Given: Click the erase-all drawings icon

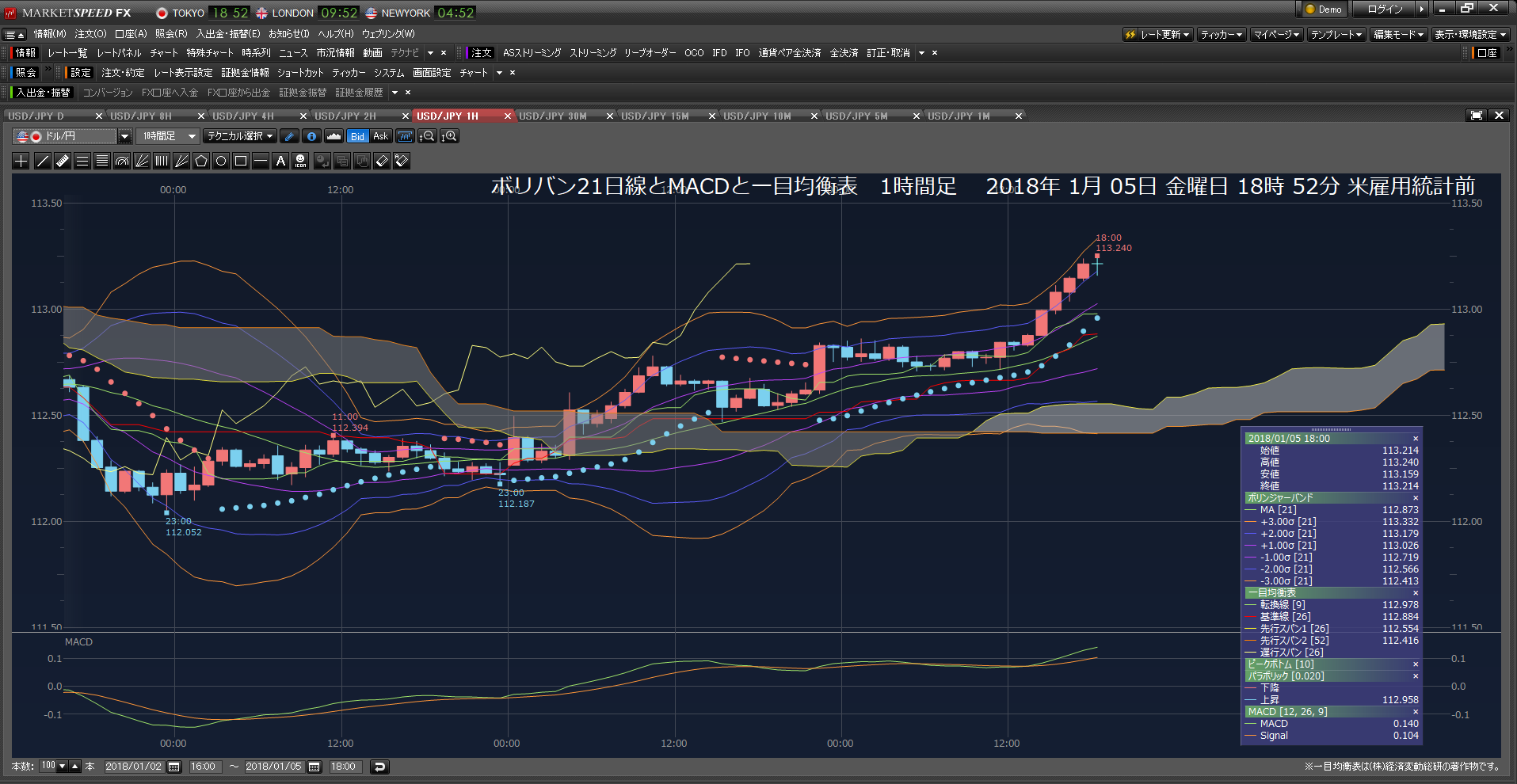Looking at the screenshot, I should pyautogui.click(x=402, y=161).
